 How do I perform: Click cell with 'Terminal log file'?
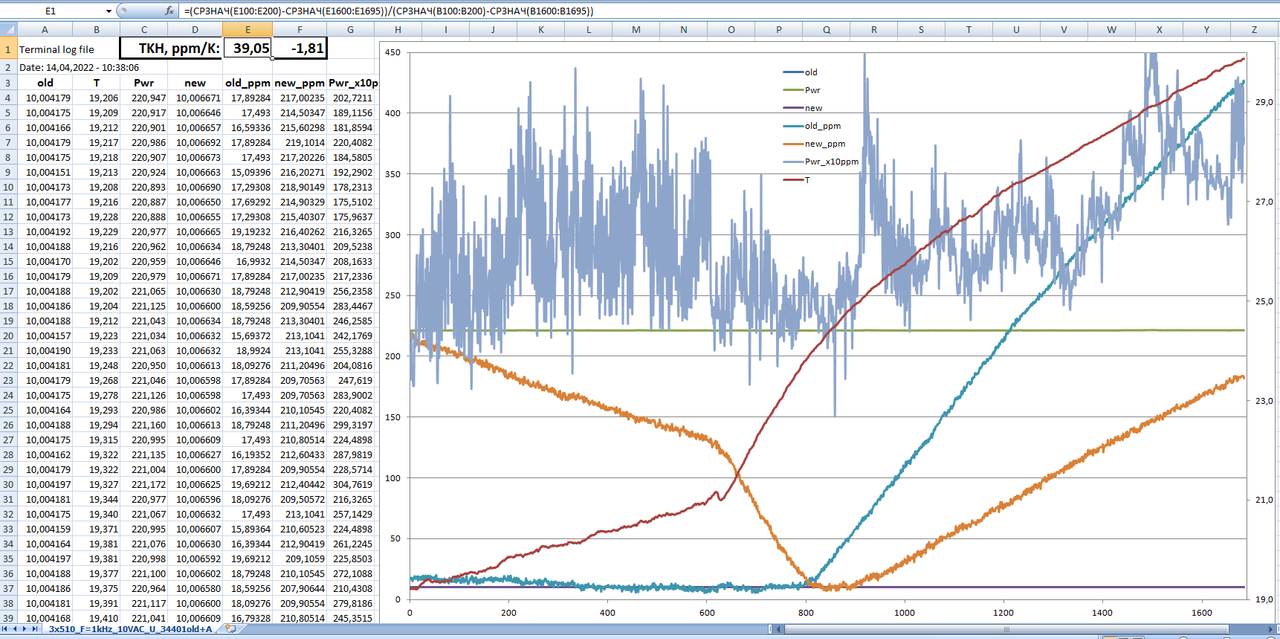(56, 49)
